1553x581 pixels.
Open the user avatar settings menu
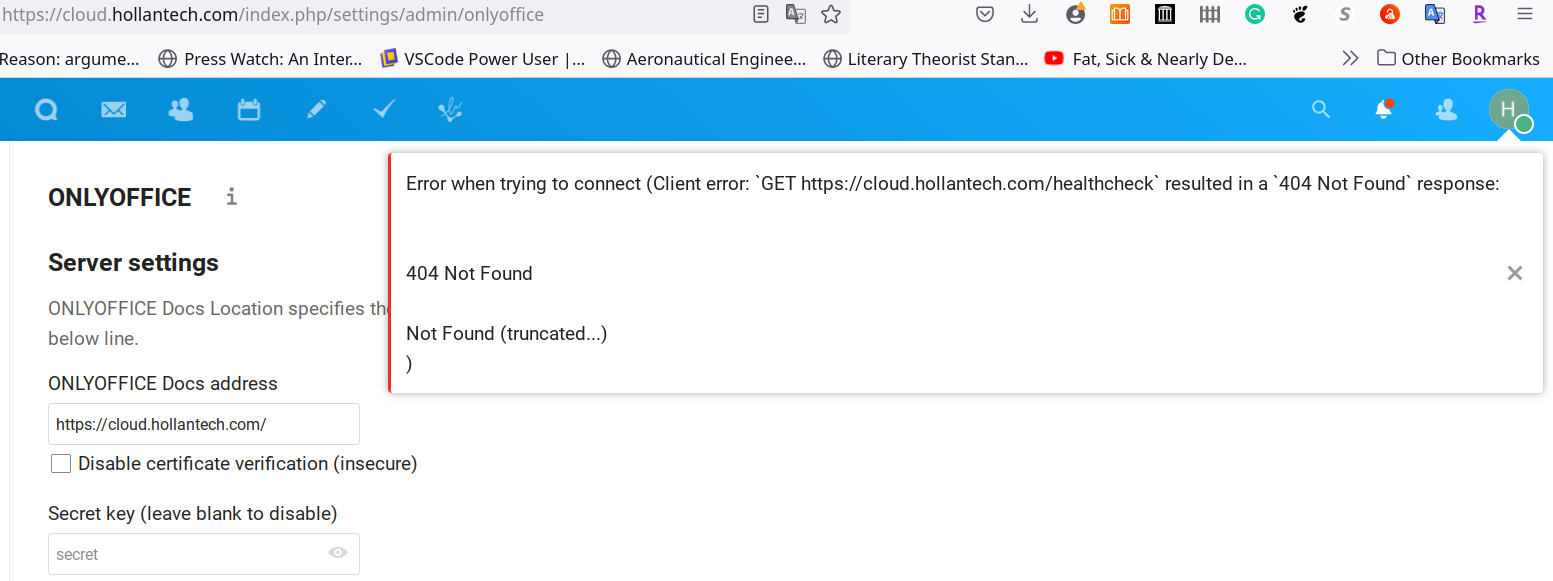coord(1509,110)
